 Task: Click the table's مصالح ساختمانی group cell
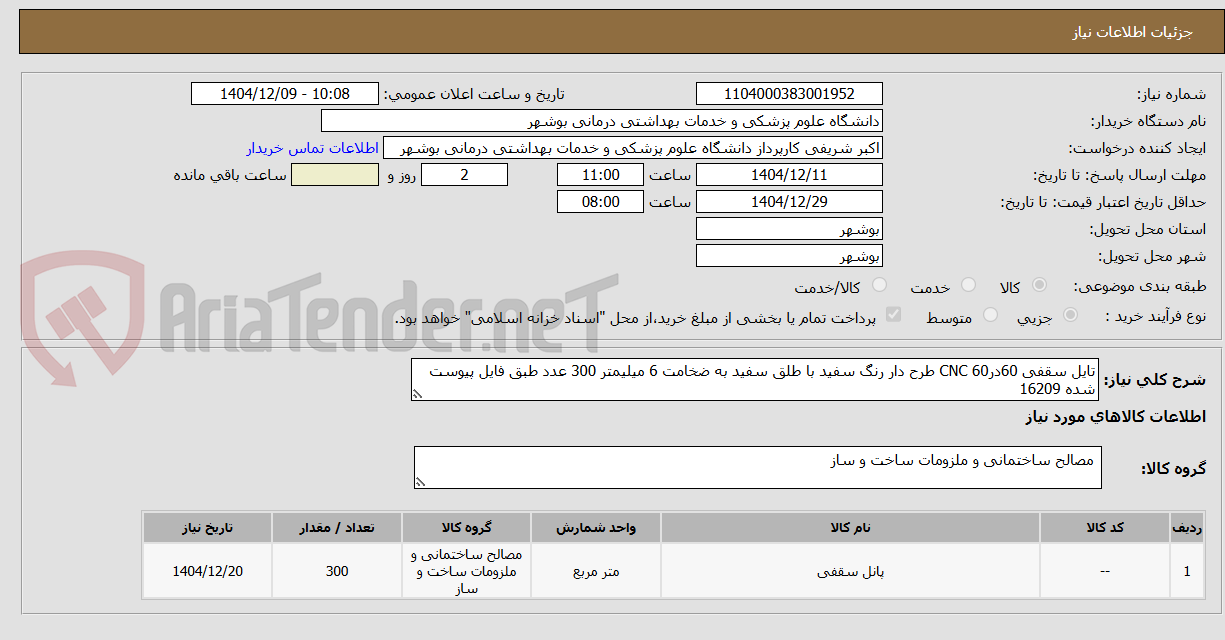467,571
